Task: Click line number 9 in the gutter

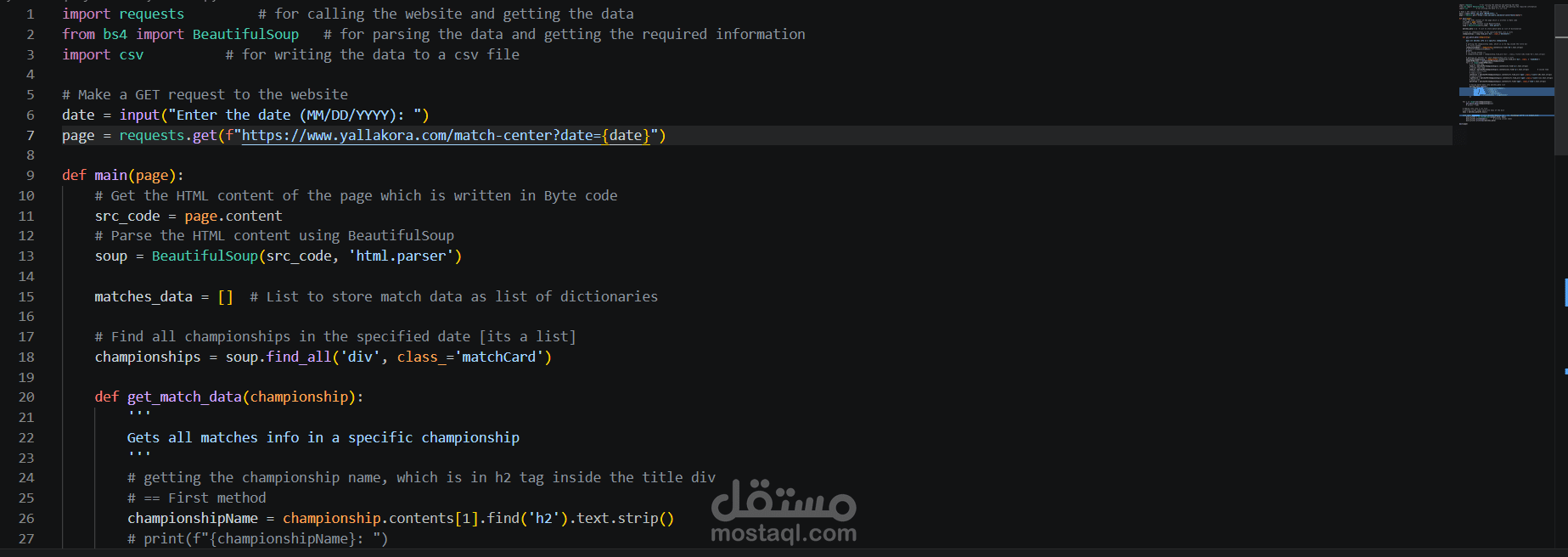Action: pyautogui.click(x=31, y=176)
